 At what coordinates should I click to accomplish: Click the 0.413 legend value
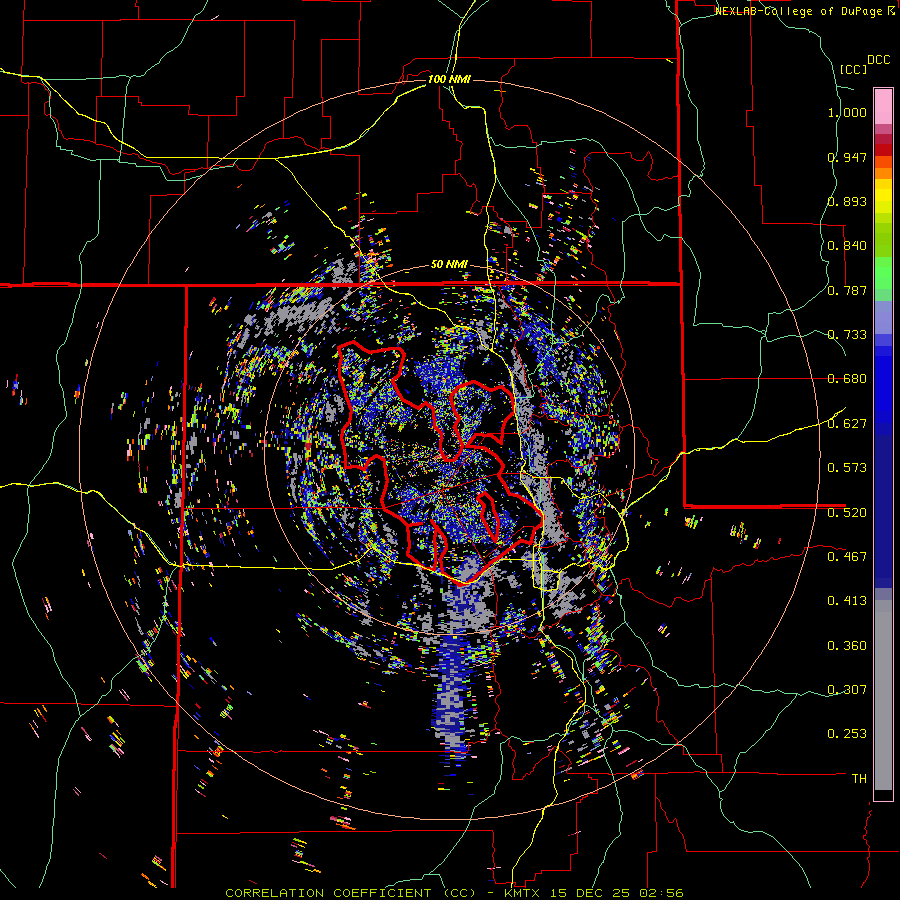(847, 601)
